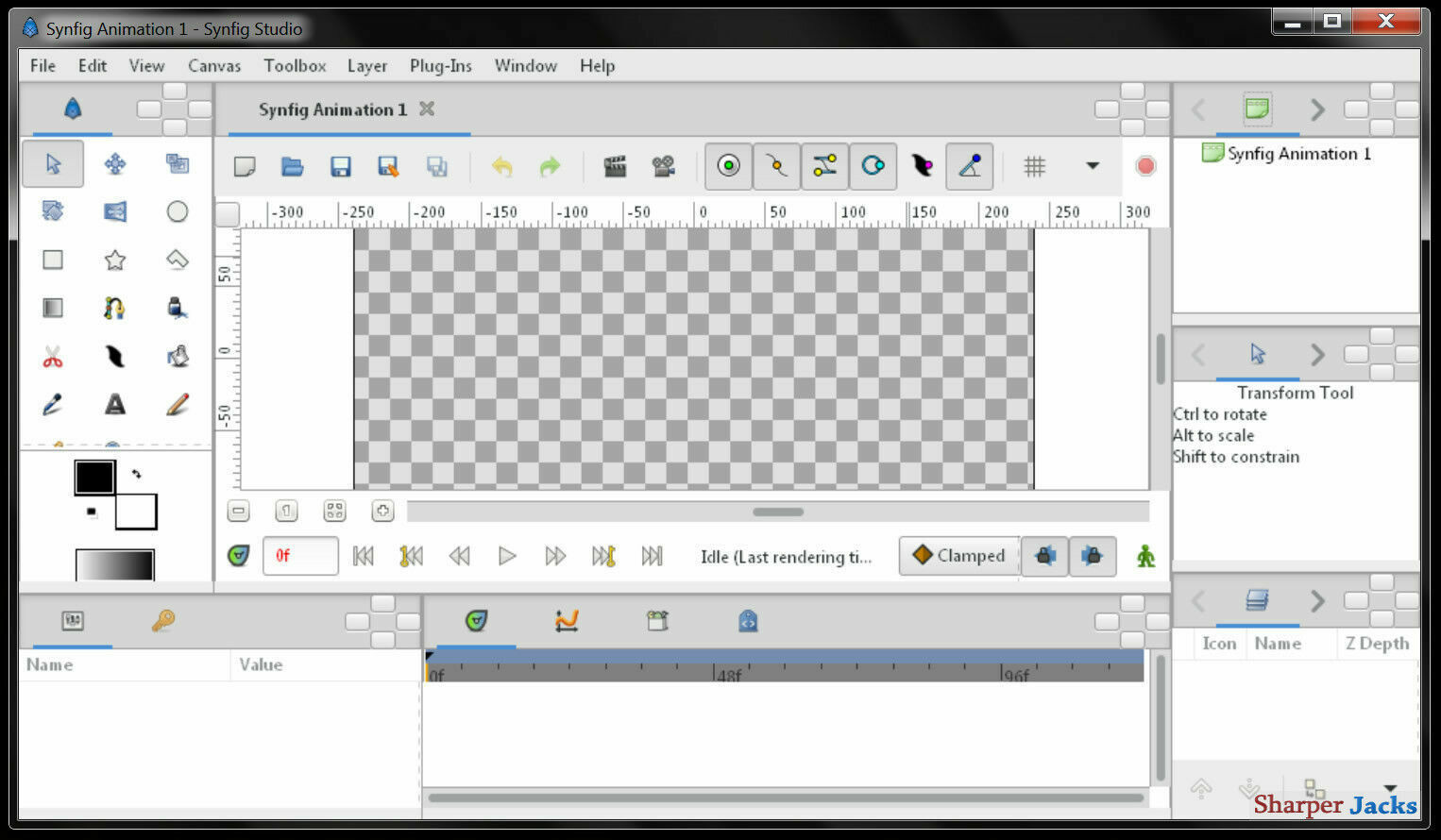The width and height of the screenshot is (1441, 840).
Task: Go to previous panel in Canvas Browser
Action: 1198,110
